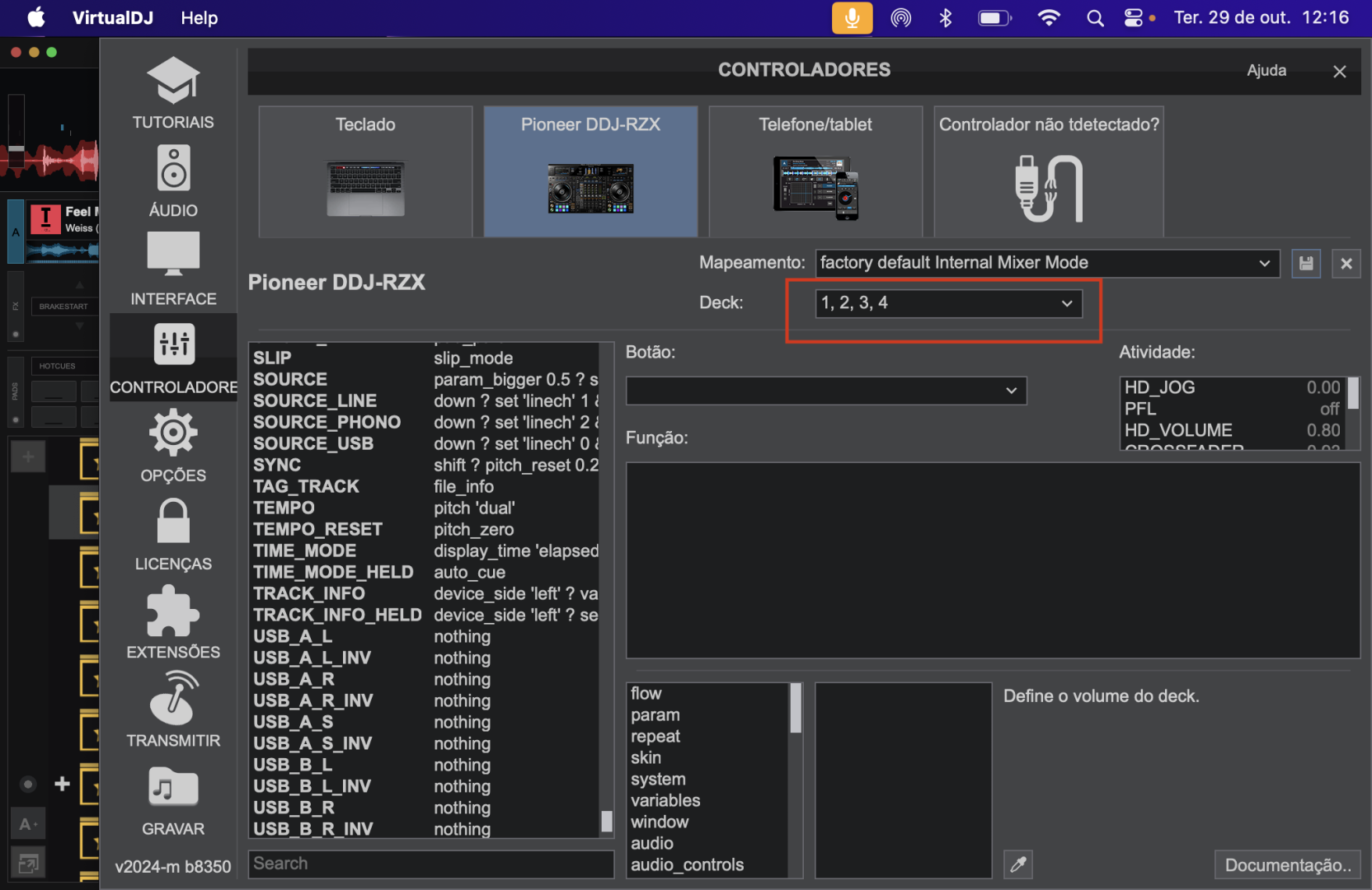
Task: Open the Documentação button
Action: coord(1287,865)
